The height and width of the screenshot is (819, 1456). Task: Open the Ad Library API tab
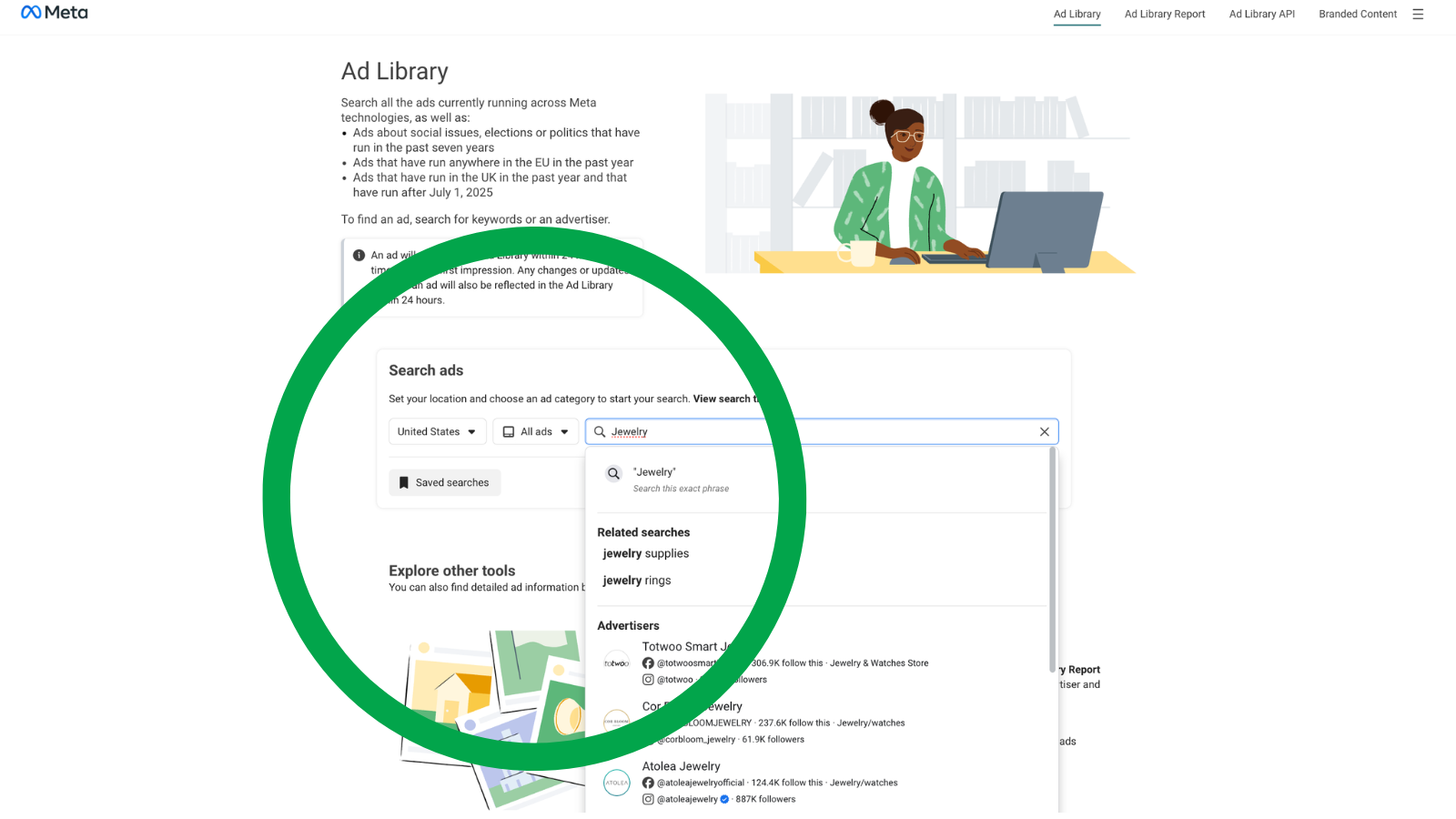tap(1261, 15)
